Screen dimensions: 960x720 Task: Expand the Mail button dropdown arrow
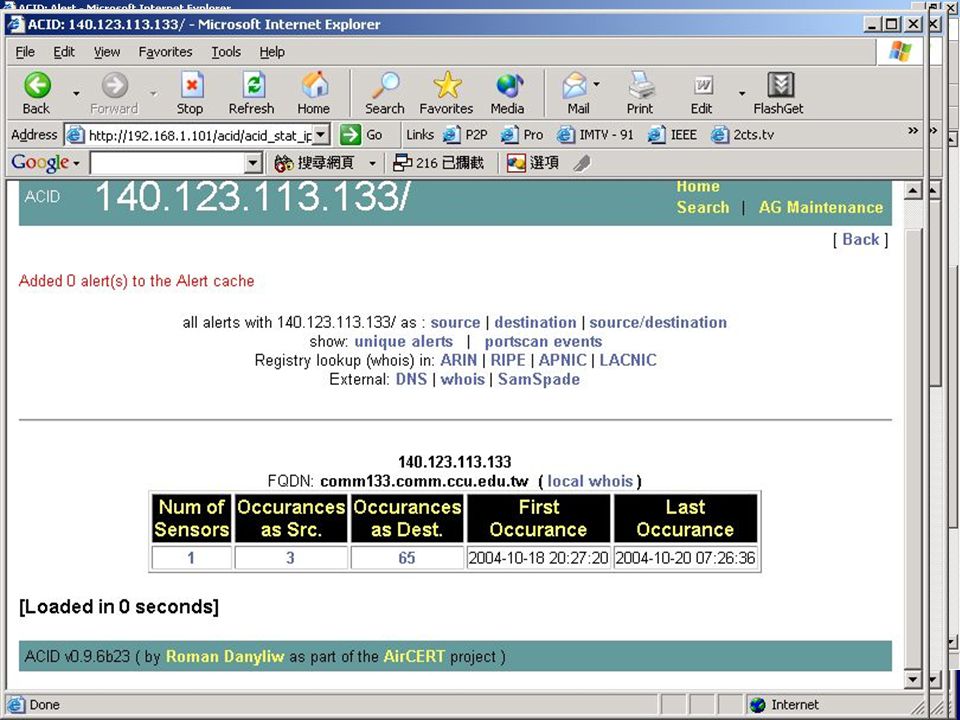[596, 84]
